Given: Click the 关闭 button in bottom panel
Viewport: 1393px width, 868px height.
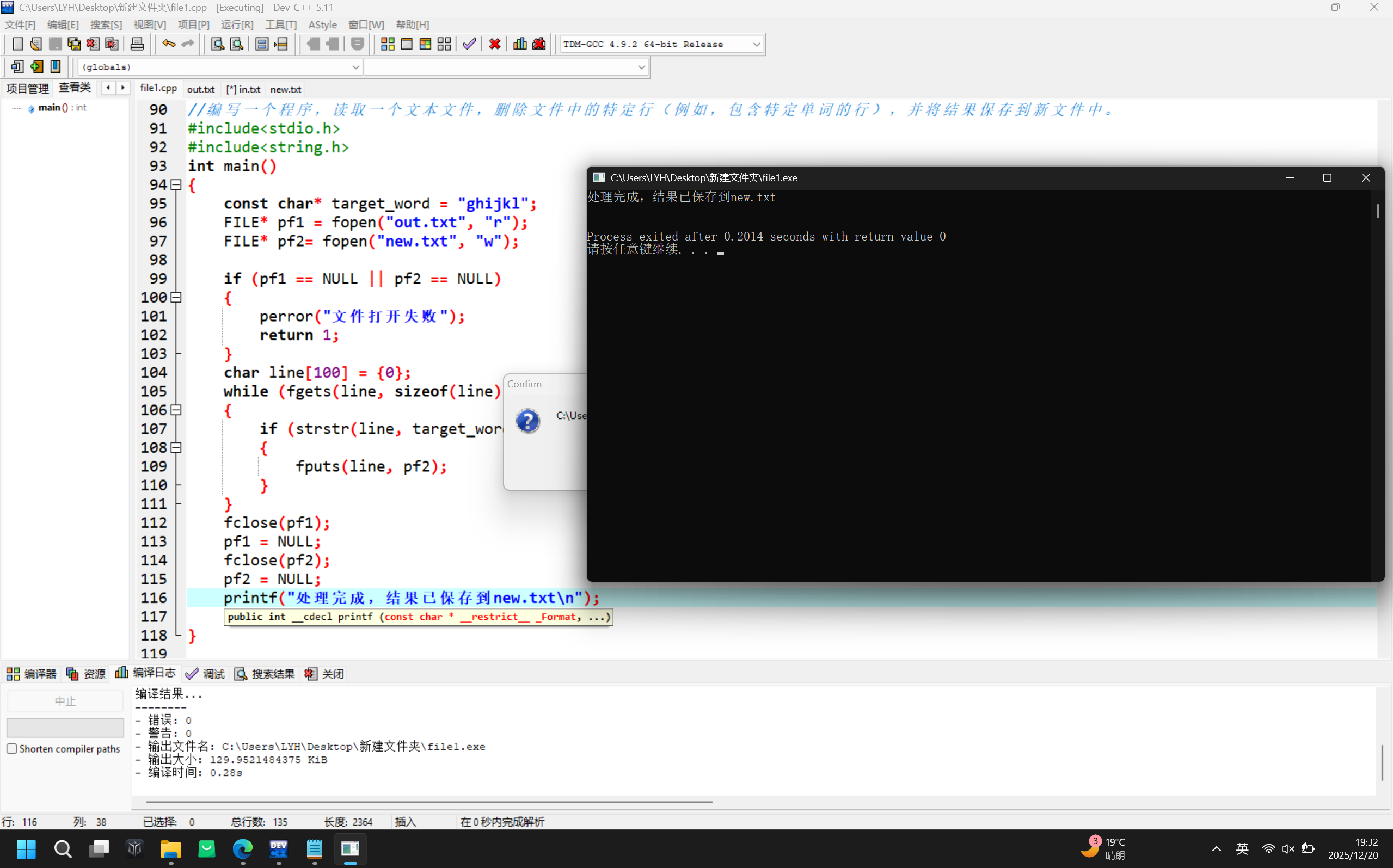Looking at the screenshot, I should click(324, 673).
